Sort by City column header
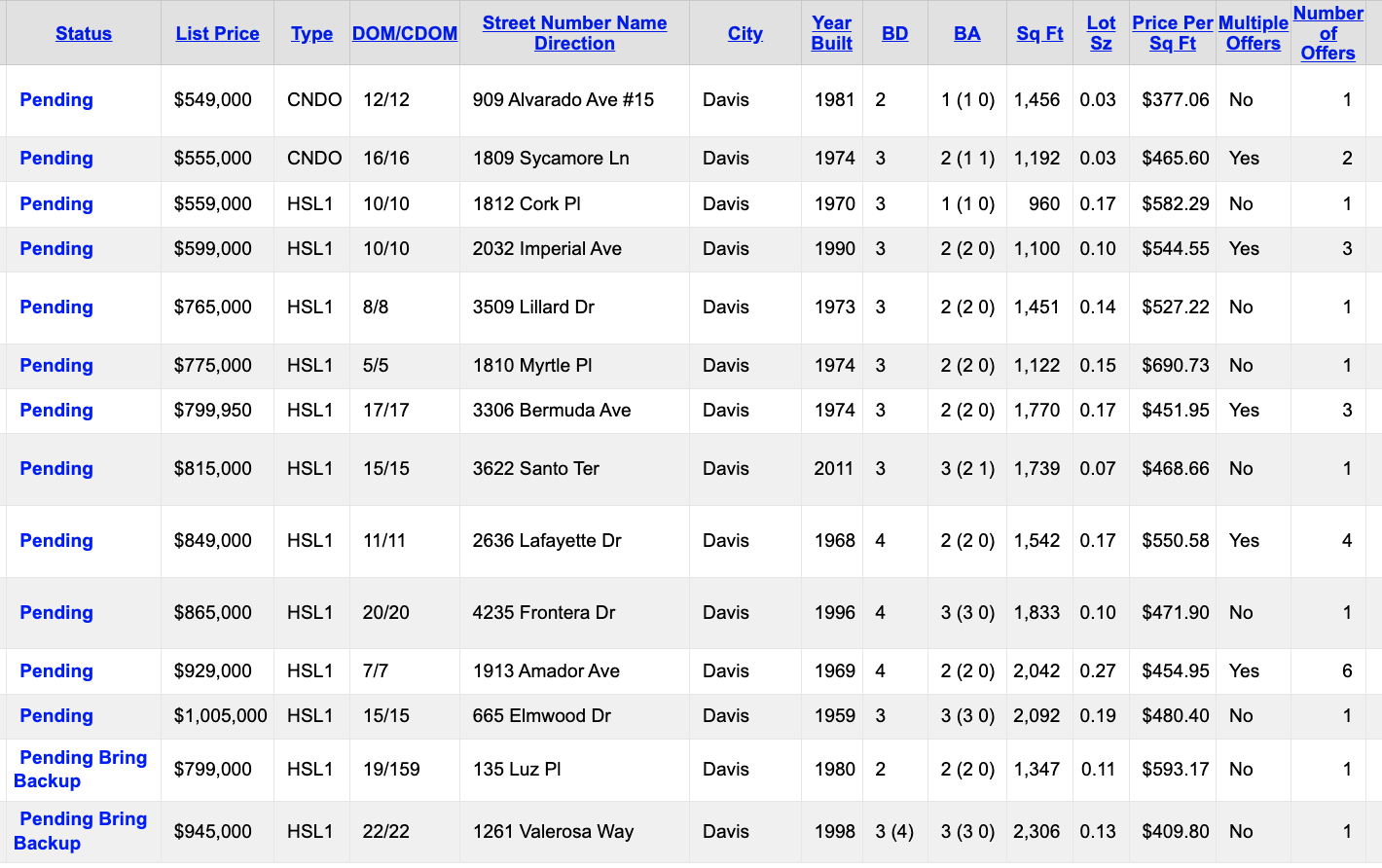Viewport: 1382px width, 868px height. click(x=745, y=33)
